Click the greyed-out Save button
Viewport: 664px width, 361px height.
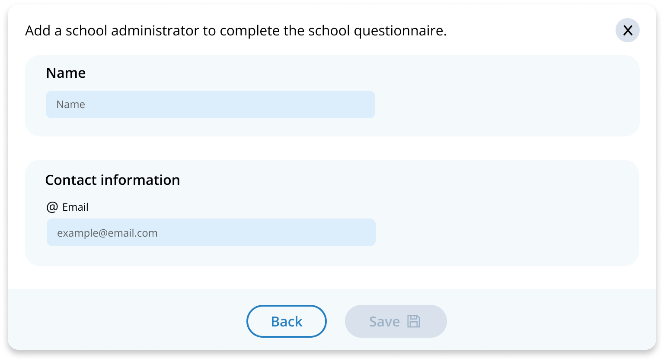click(x=396, y=321)
